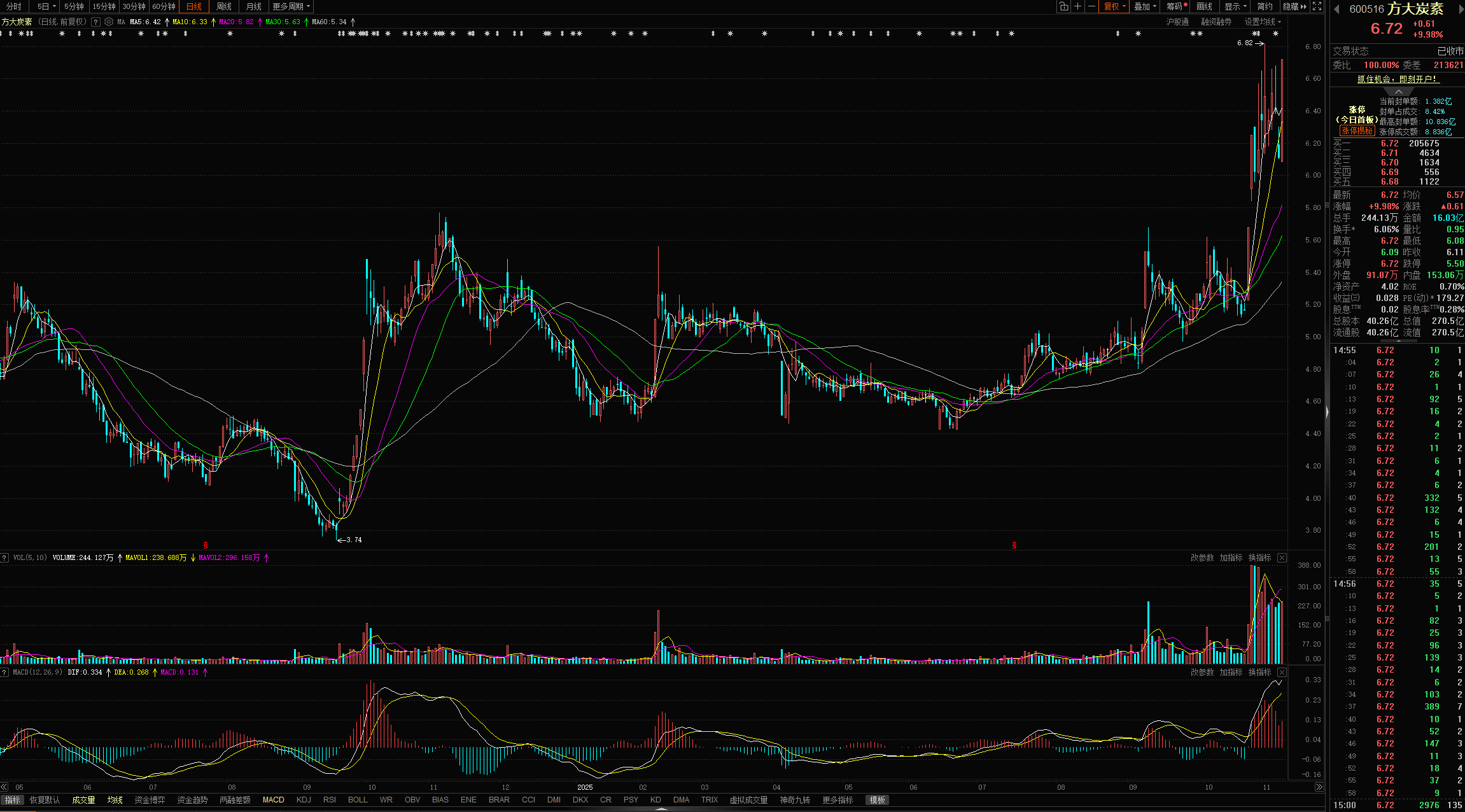Image resolution: width=1465 pixels, height=812 pixels.
Task: Expand 更多周期 period dropdown
Action: [x=291, y=6]
